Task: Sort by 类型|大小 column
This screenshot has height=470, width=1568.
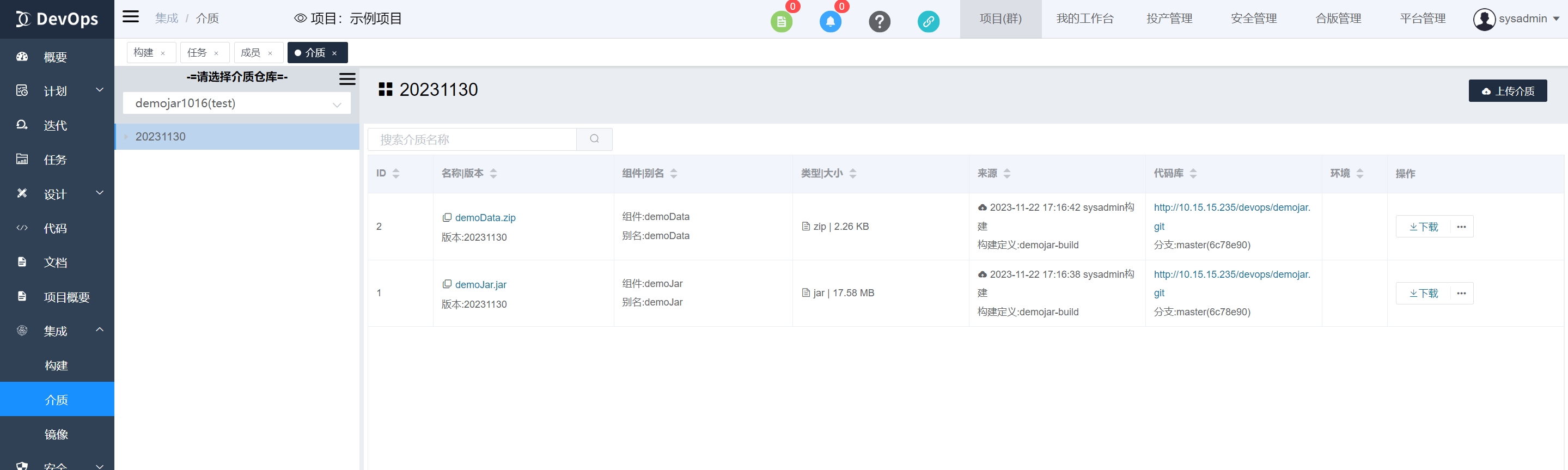Action: 852,174
